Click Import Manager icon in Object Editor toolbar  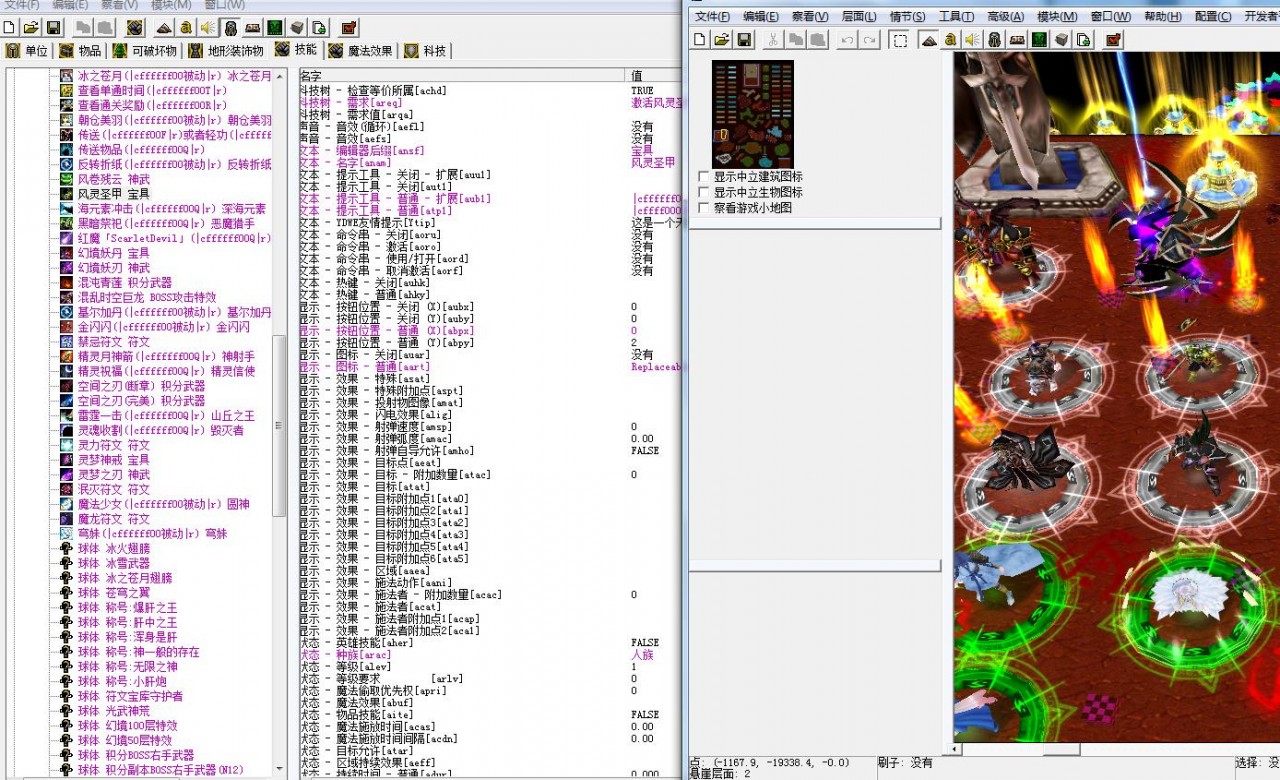[318, 27]
